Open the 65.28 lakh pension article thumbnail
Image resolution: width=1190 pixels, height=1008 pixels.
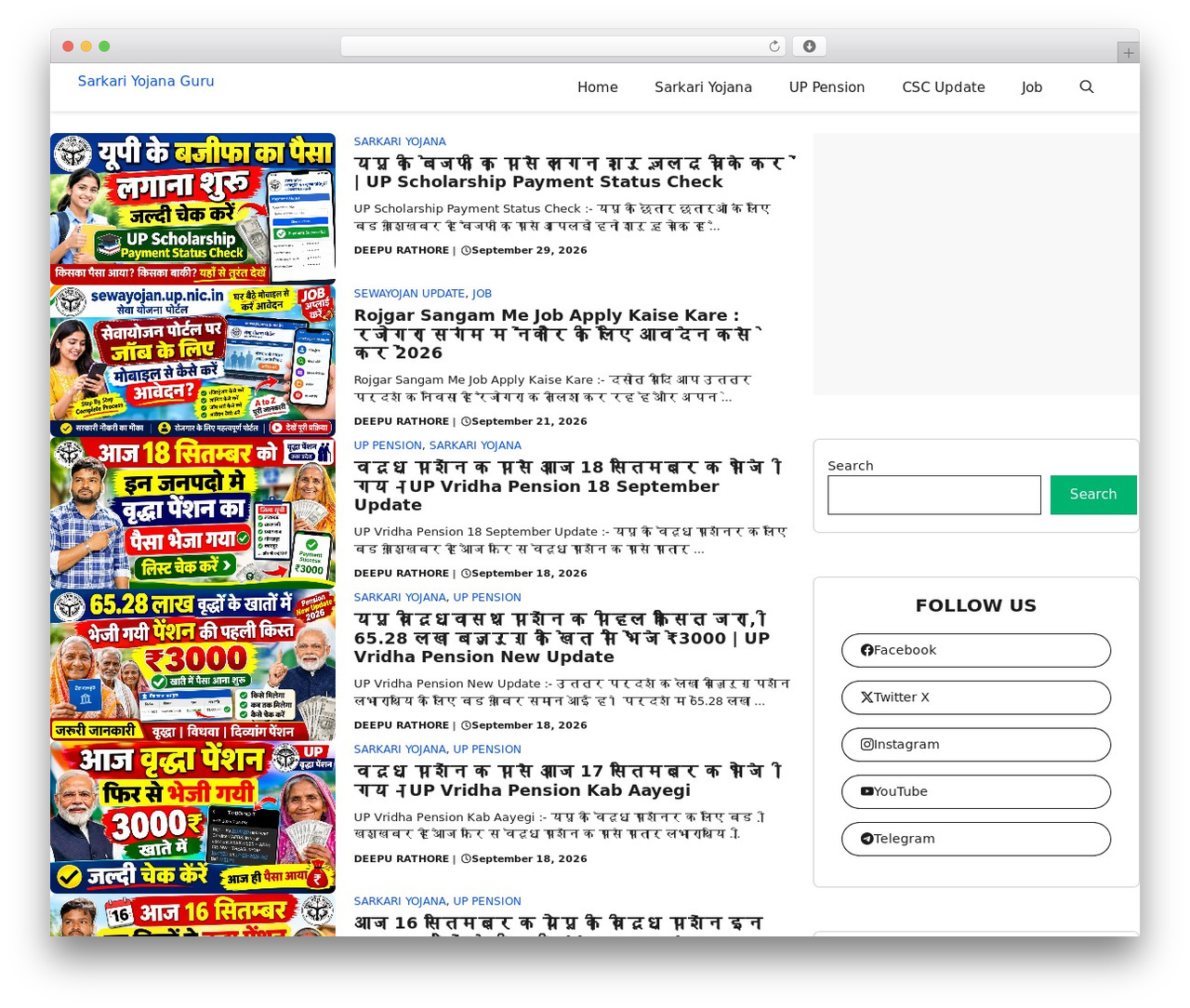pos(192,665)
